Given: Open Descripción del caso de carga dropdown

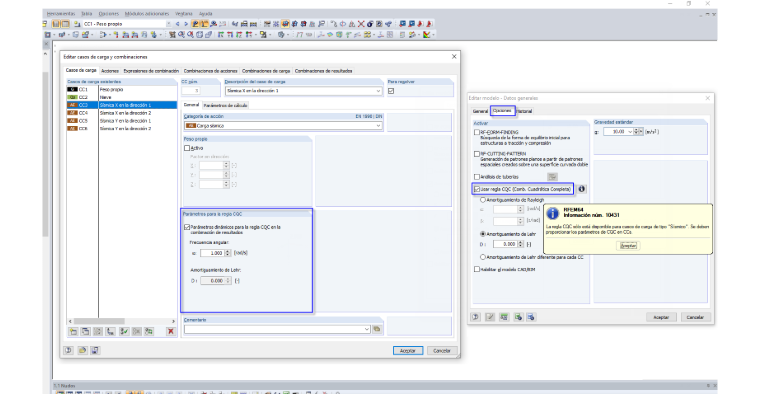Looking at the screenshot, I should (378, 91).
